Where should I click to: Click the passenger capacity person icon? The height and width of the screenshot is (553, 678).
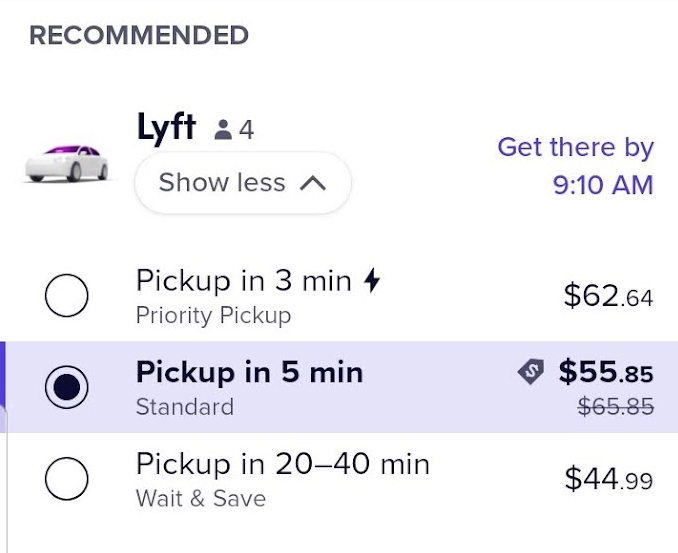pos(223,130)
